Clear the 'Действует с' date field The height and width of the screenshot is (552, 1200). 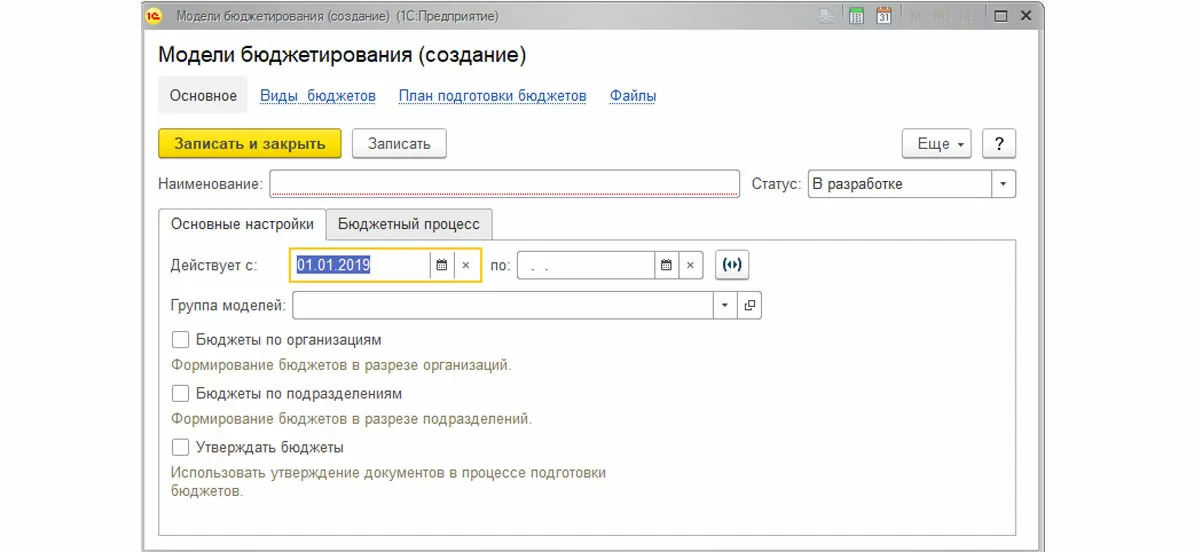click(x=466, y=266)
